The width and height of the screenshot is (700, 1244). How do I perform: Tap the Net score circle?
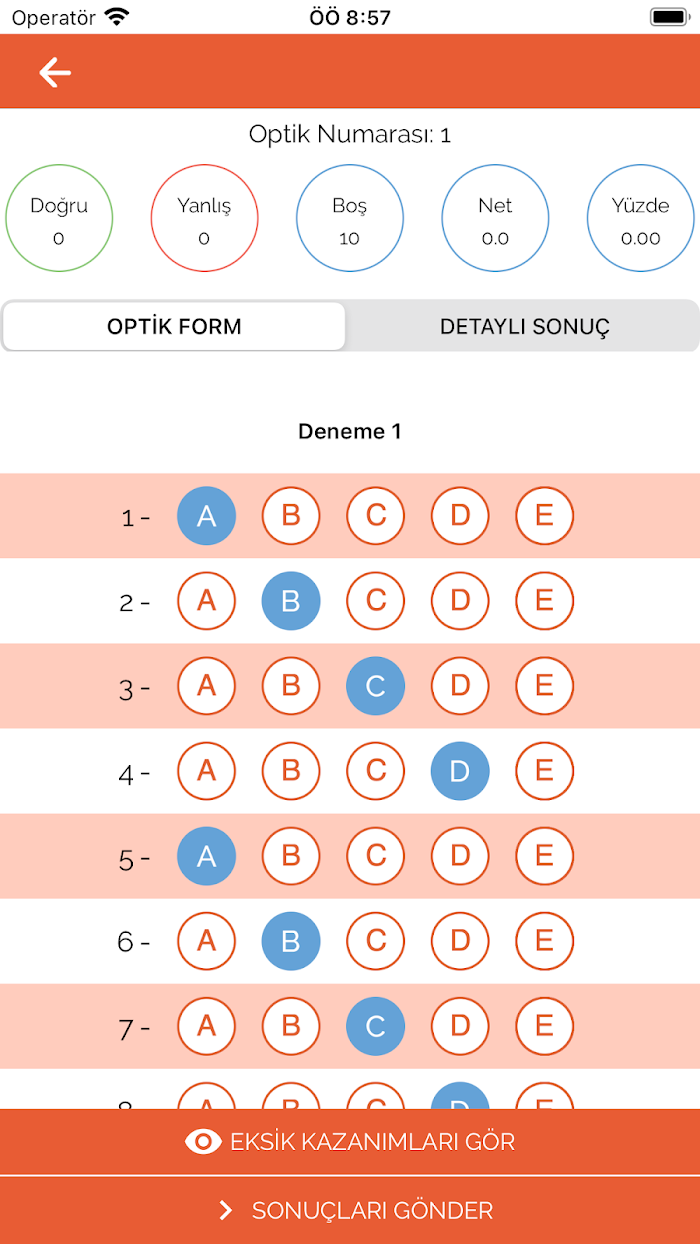495,218
